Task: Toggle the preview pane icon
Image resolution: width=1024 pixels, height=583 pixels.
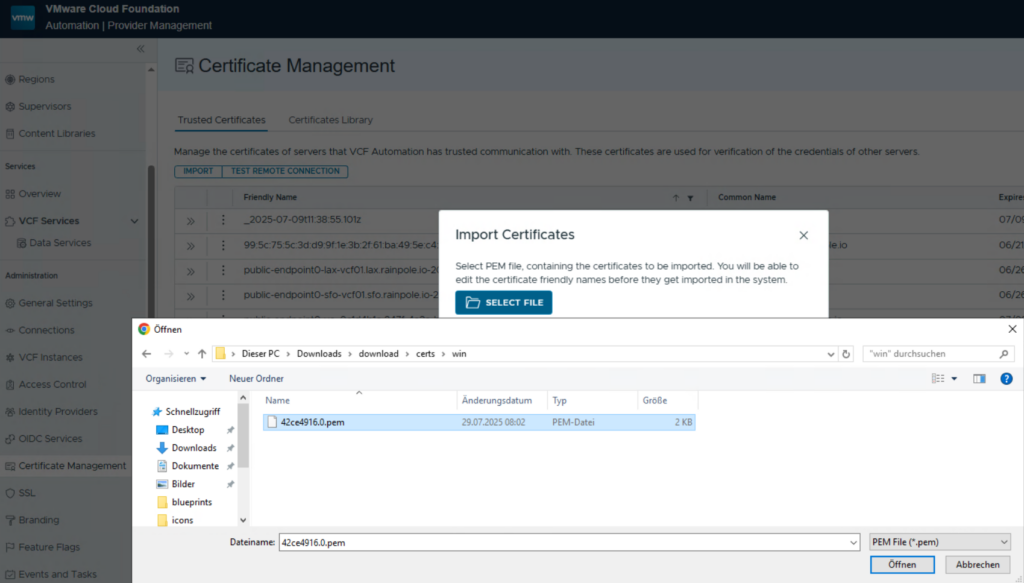Action: pyautogui.click(x=979, y=379)
